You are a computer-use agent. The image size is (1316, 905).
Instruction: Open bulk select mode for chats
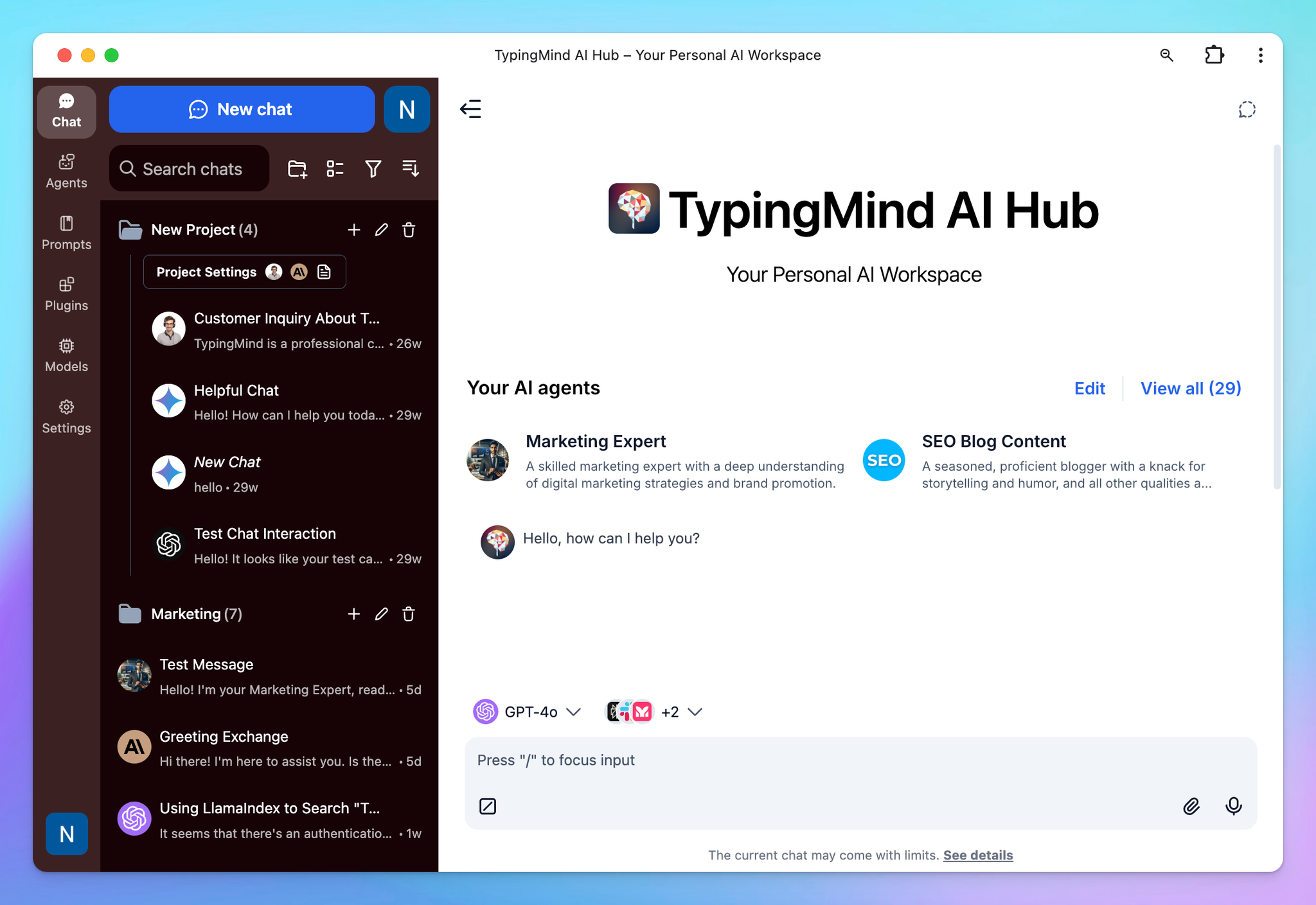pos(335,168)
